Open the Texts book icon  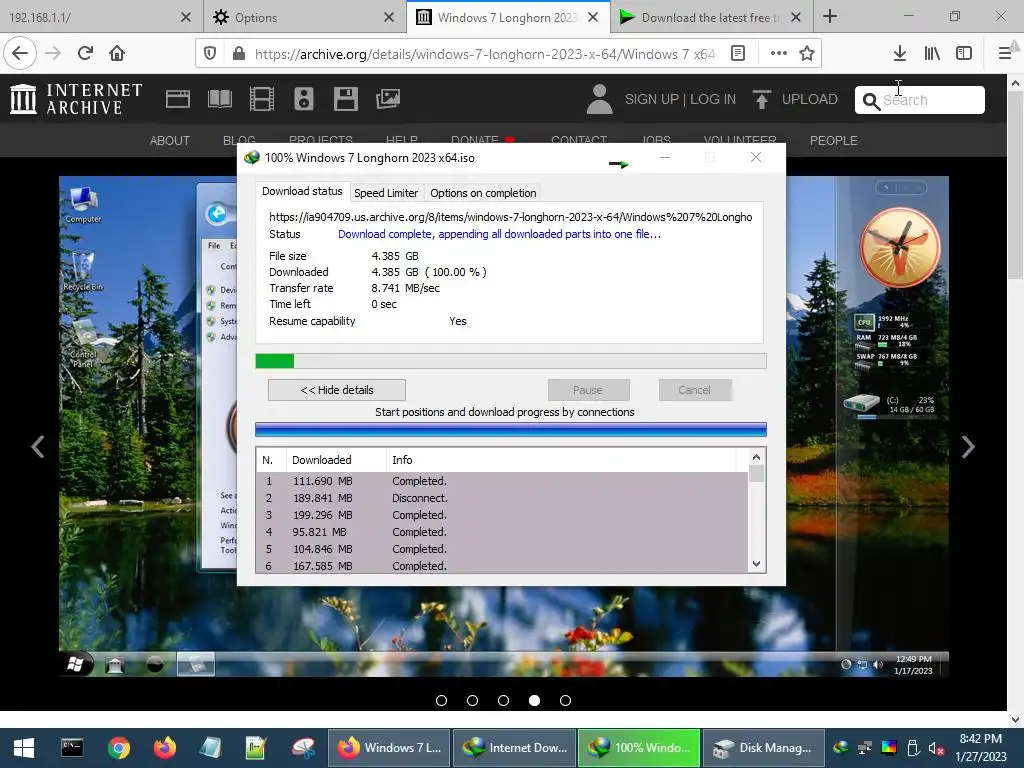tap(219, 99)
